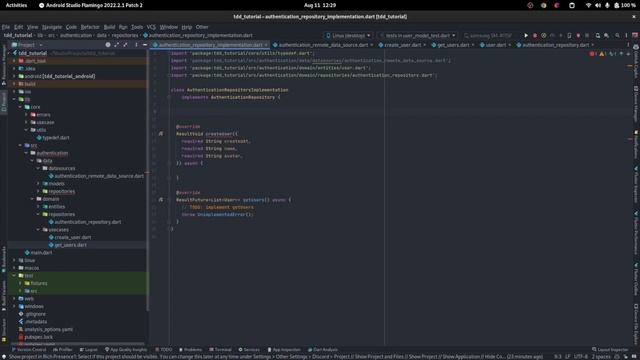Open the TODO tool window
The width and height of the screenshot is (640, 360).
164,349
